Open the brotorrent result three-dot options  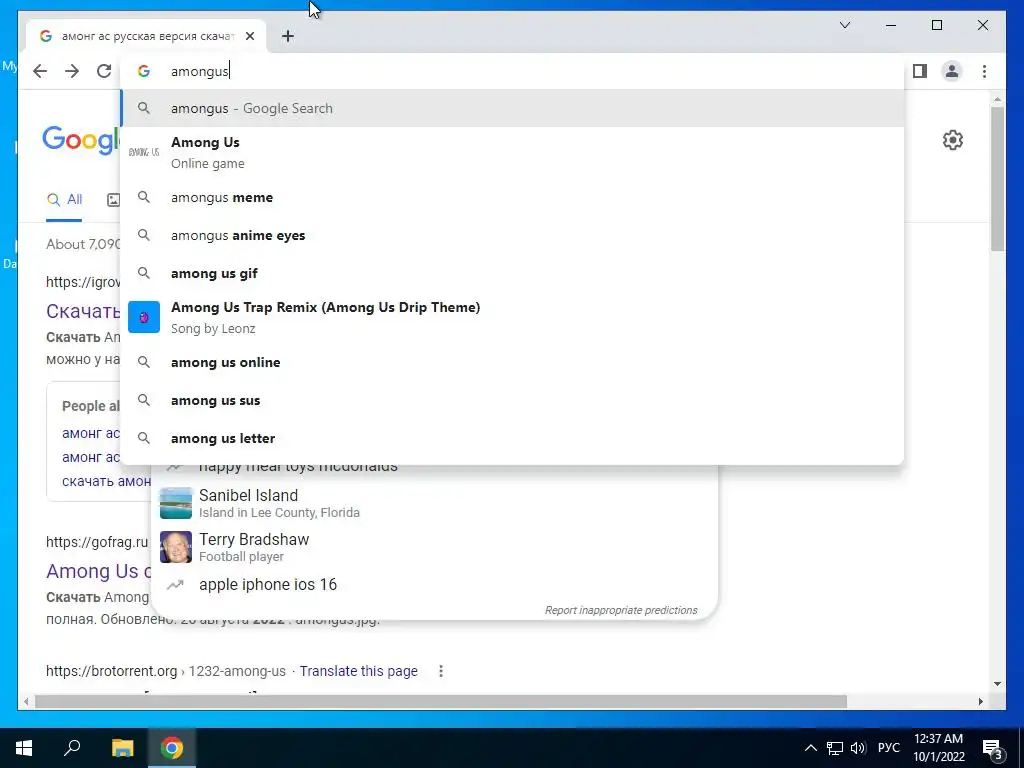point(441,671)
